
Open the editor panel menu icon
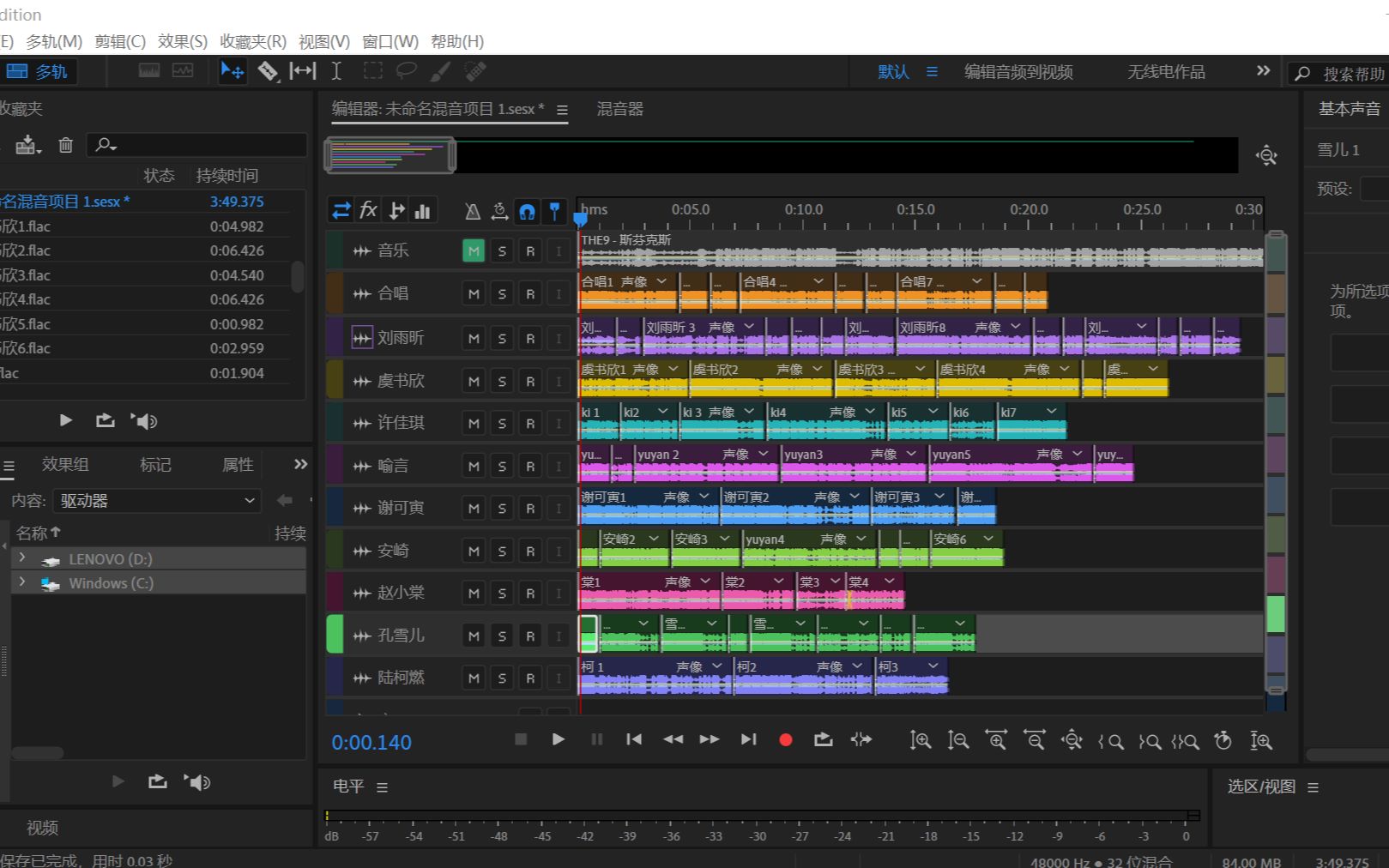point(562,110)
